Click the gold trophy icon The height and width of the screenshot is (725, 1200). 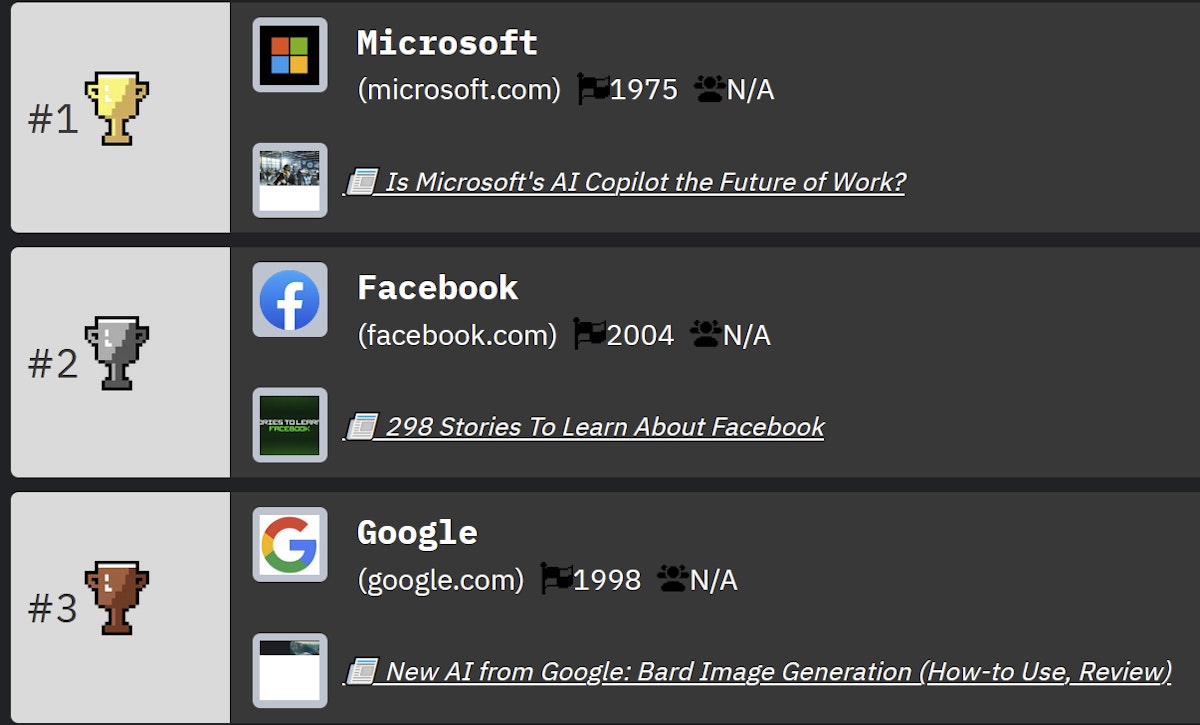click(x=117, y=108)
